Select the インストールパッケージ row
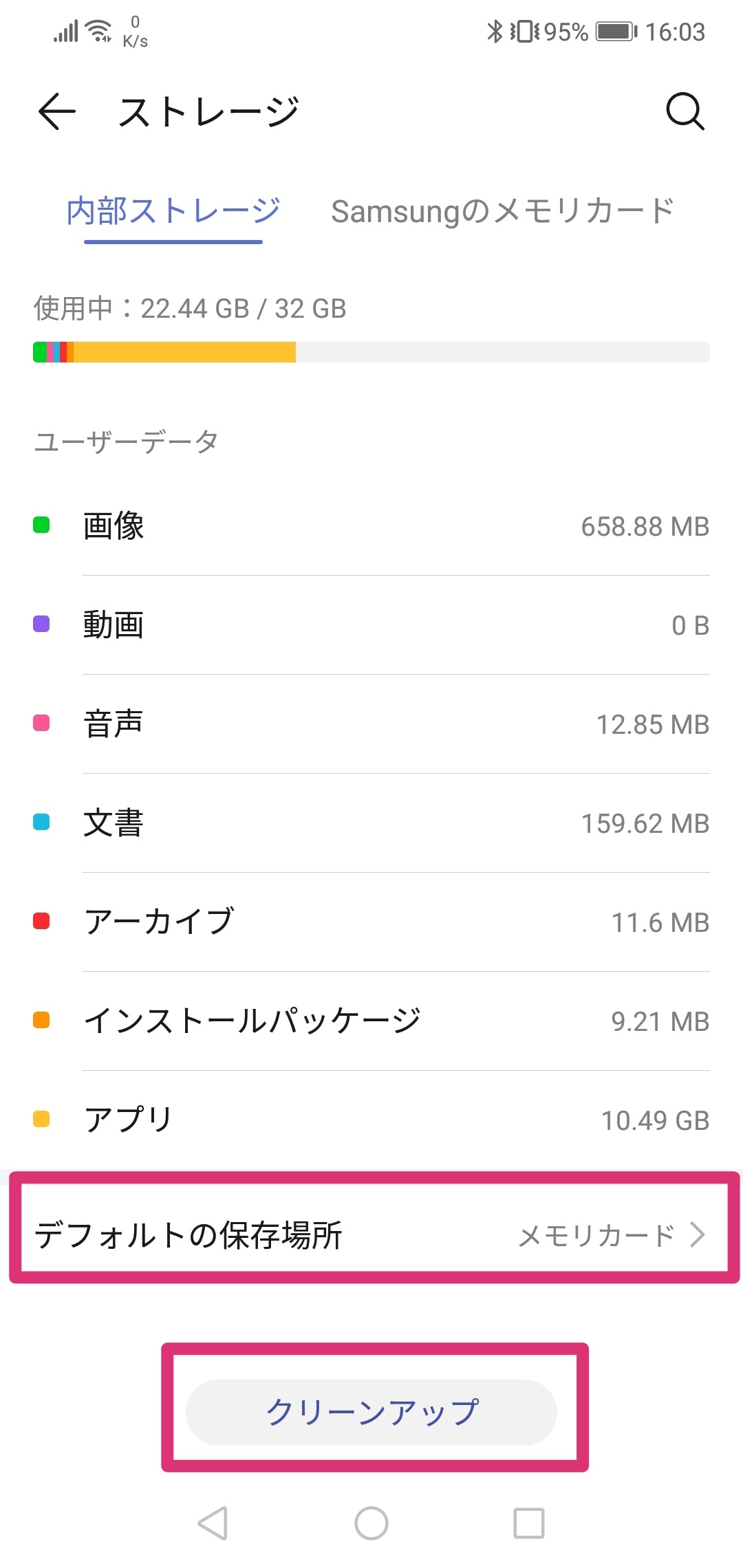Screen dimensions: 743x1568 pos(371,1021)
